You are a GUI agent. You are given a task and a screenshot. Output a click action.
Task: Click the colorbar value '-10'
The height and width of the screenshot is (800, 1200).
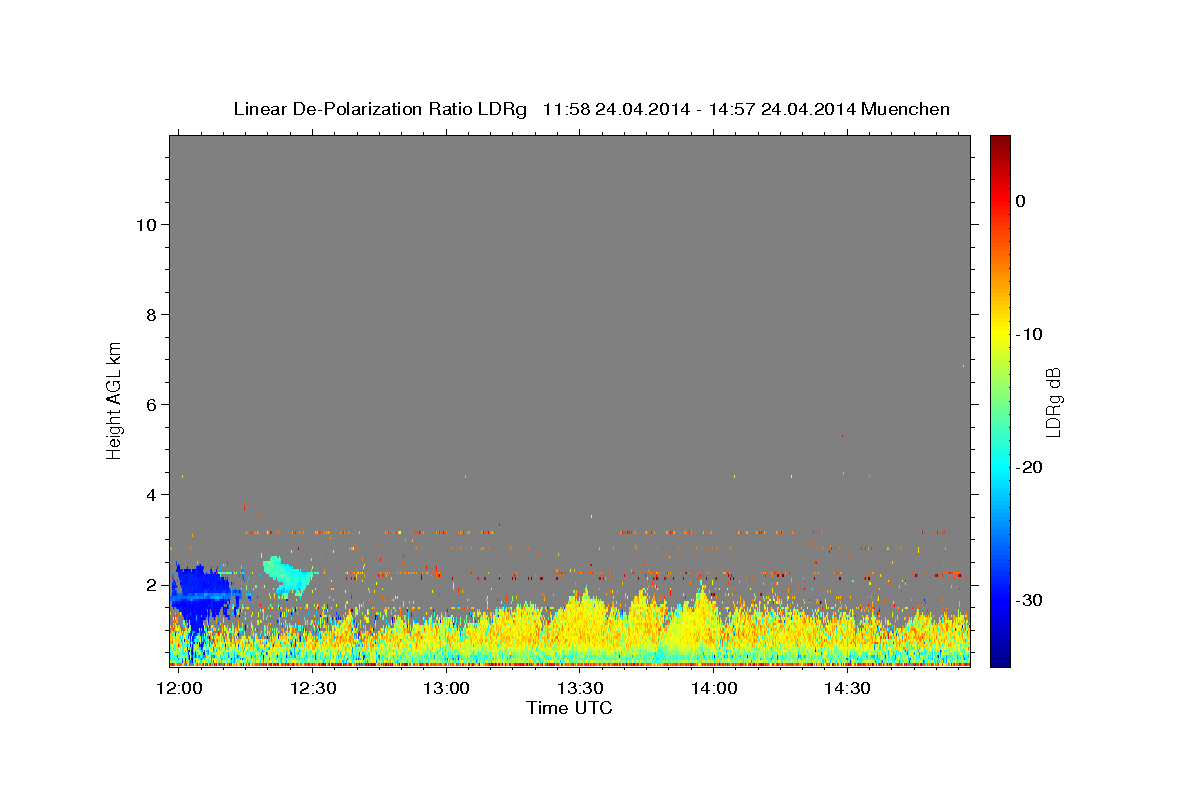click(1030, 334)
